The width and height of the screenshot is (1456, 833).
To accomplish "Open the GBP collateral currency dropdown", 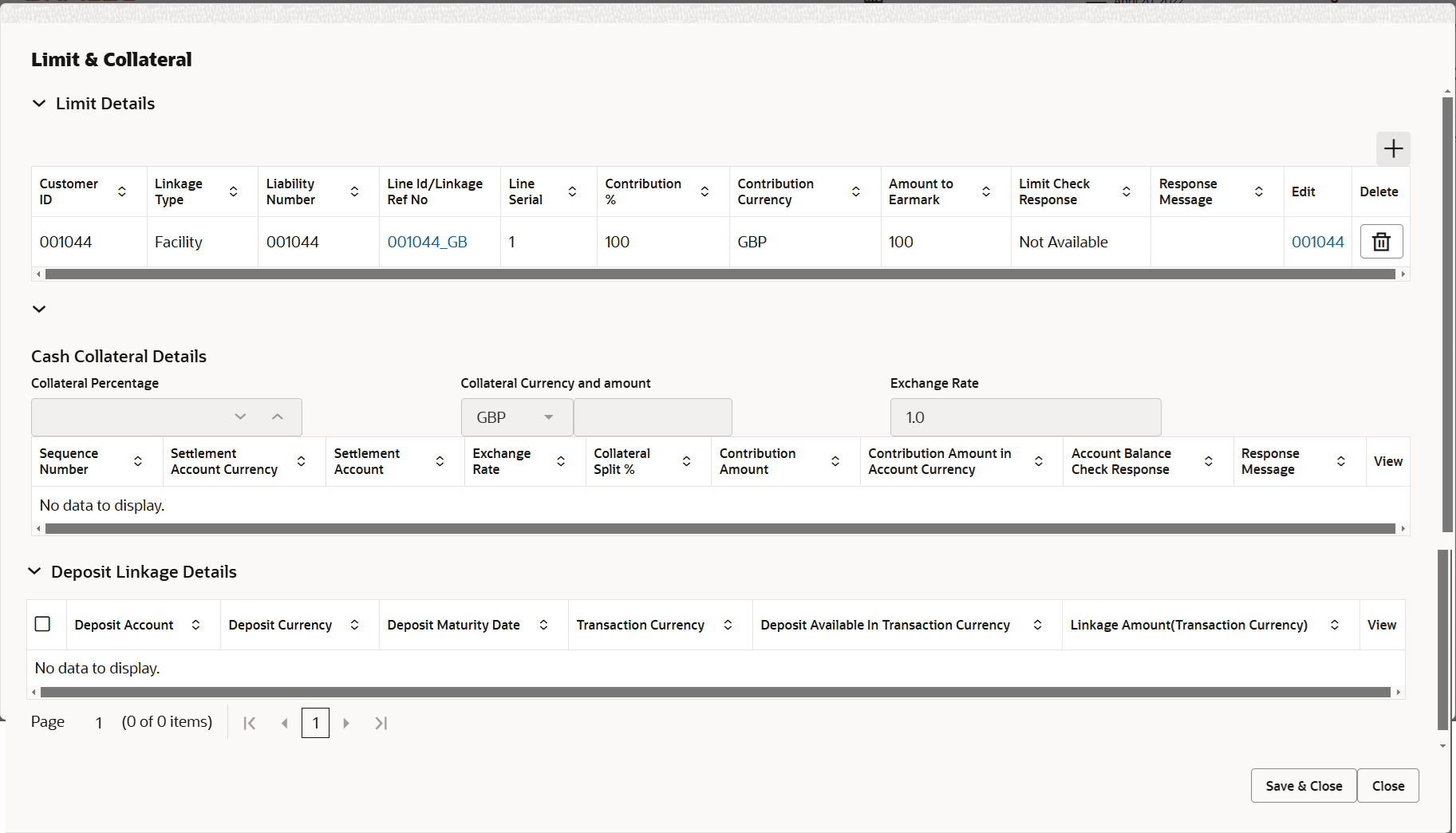I will pos(548,416).
